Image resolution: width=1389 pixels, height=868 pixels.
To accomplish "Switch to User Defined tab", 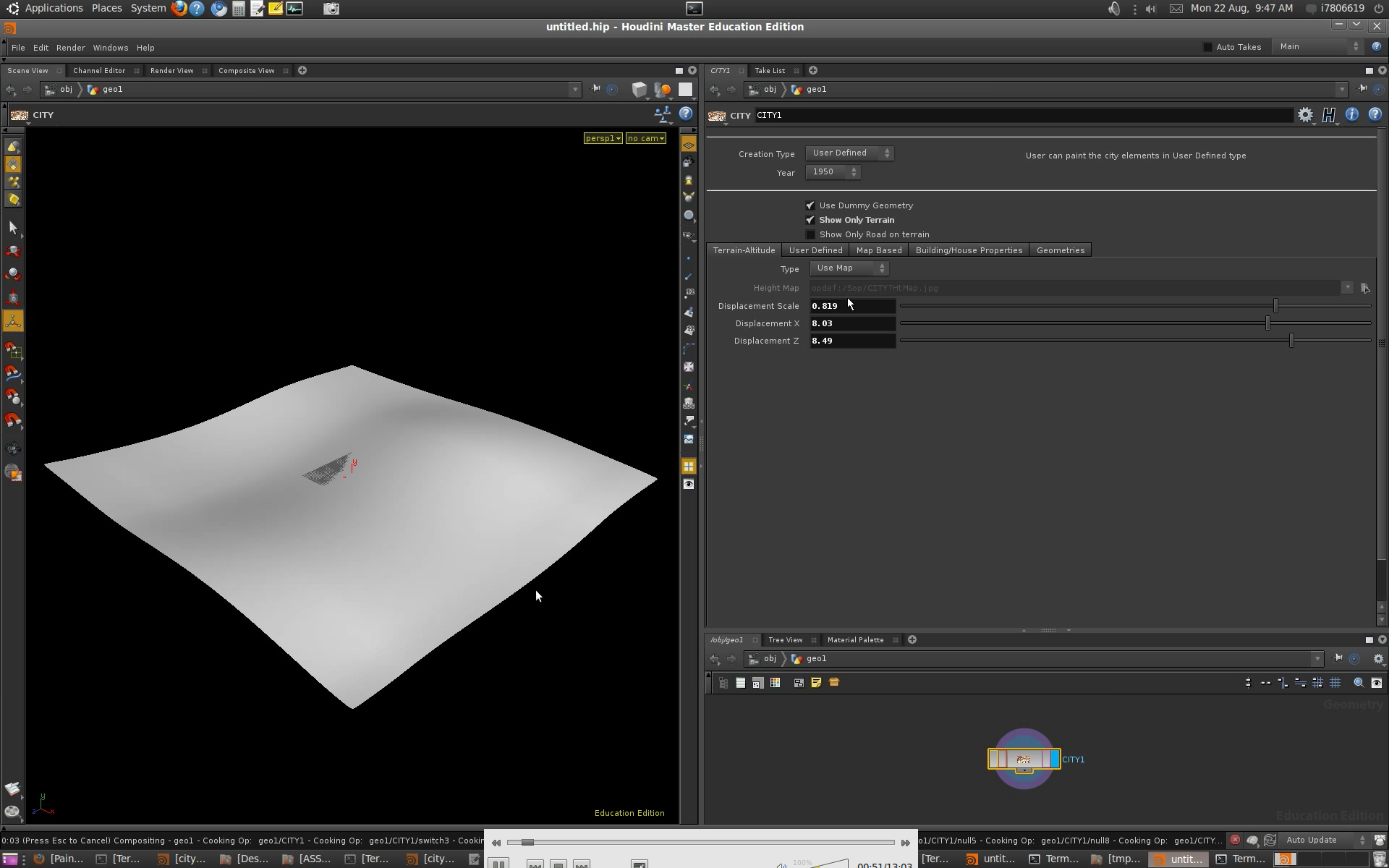I will (x=815, y=250).
